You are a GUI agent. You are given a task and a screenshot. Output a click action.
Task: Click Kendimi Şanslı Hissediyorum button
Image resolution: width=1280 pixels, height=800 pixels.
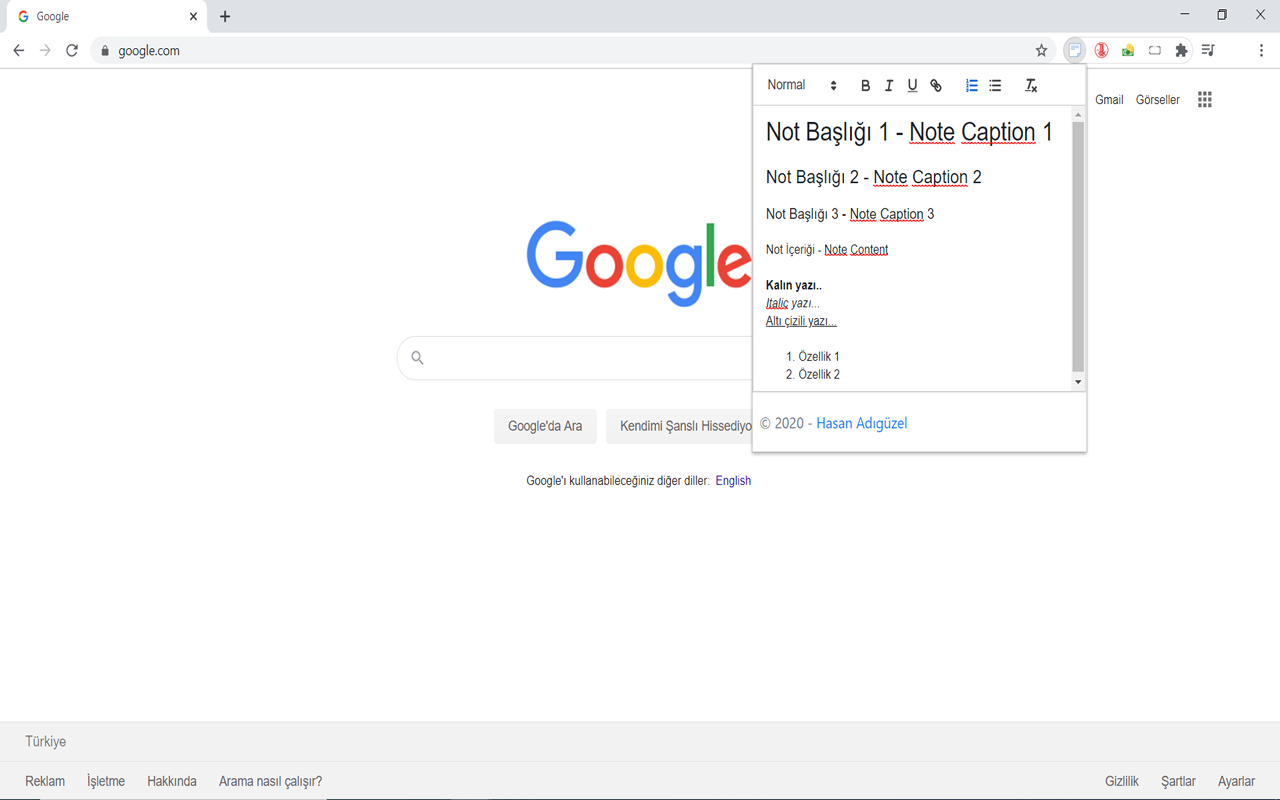tap(679, 426)
